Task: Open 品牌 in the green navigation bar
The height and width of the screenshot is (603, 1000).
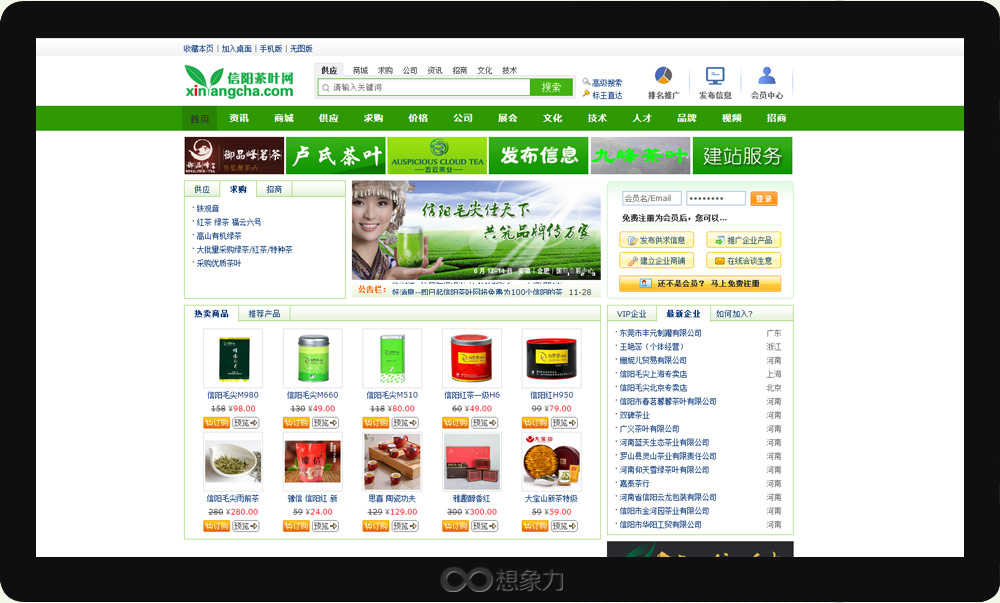Action: tap(686, 118)
